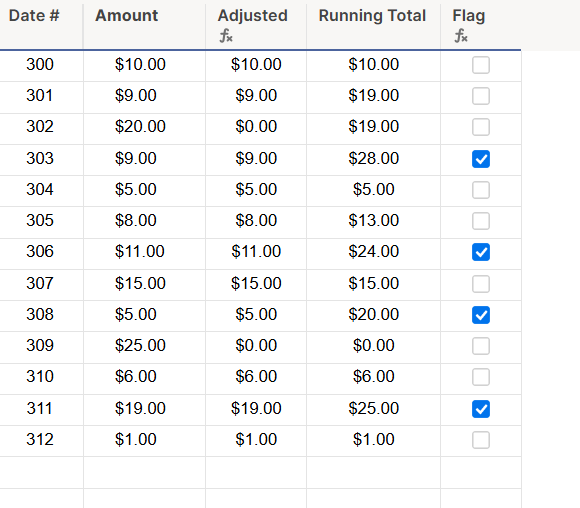The image size is (580, 508).
Task: Click the $20.00 Amount cell in row 302
Action: (144, 127)
